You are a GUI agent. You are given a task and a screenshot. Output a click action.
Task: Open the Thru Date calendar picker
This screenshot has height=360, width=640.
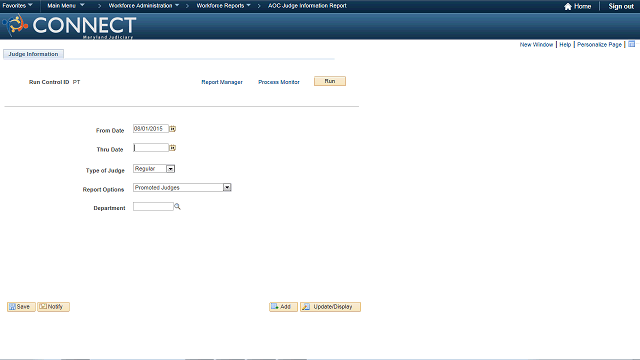pyautogui.click(x=173, y=148)
